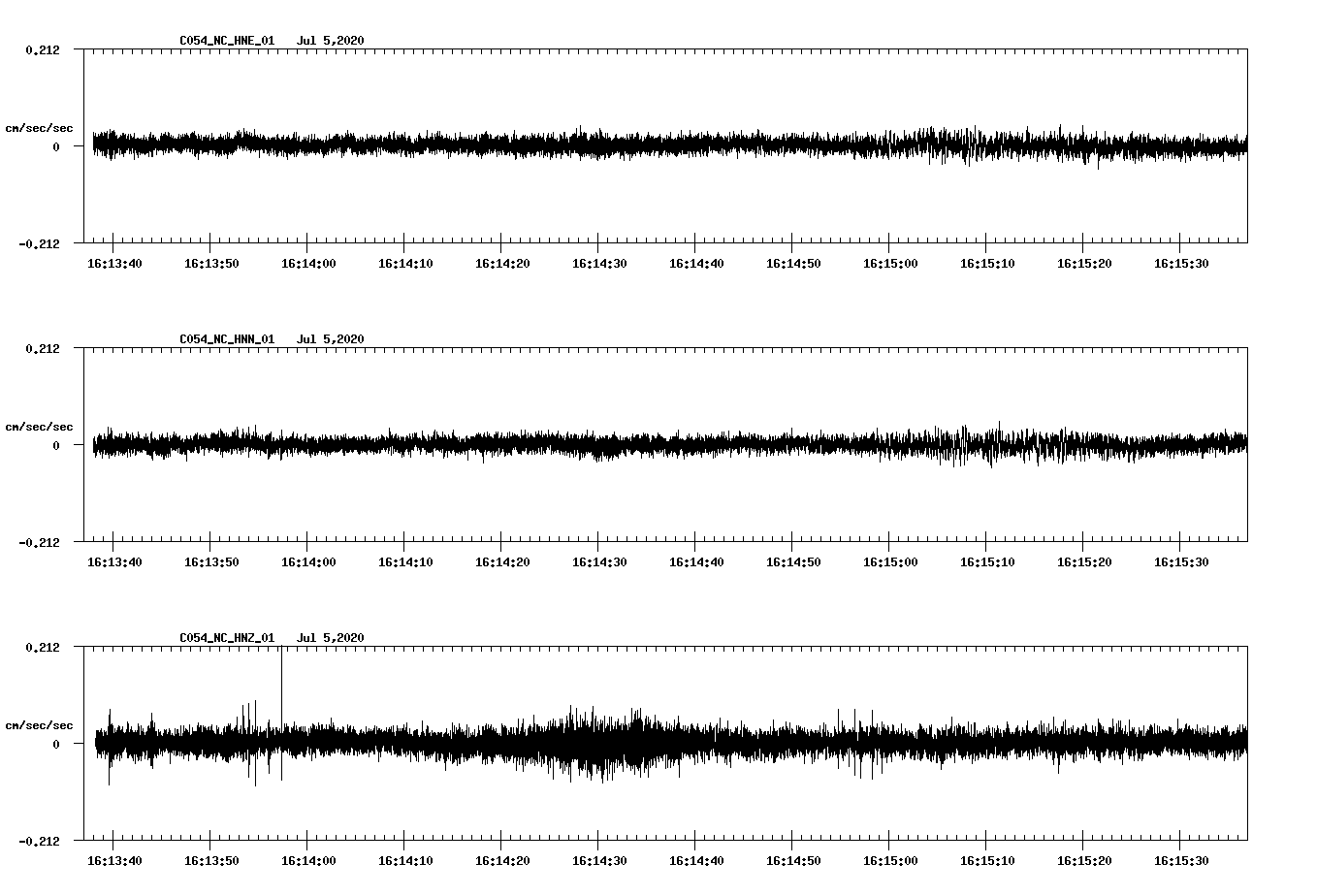Screen dimensions: 1317x896
Task: Pick 16:14:20 time label under HNN plot
Action: pos(502,562)
